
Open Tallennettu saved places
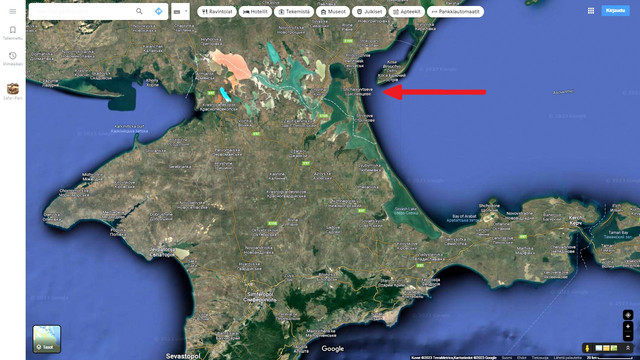(x=13, y=33)
